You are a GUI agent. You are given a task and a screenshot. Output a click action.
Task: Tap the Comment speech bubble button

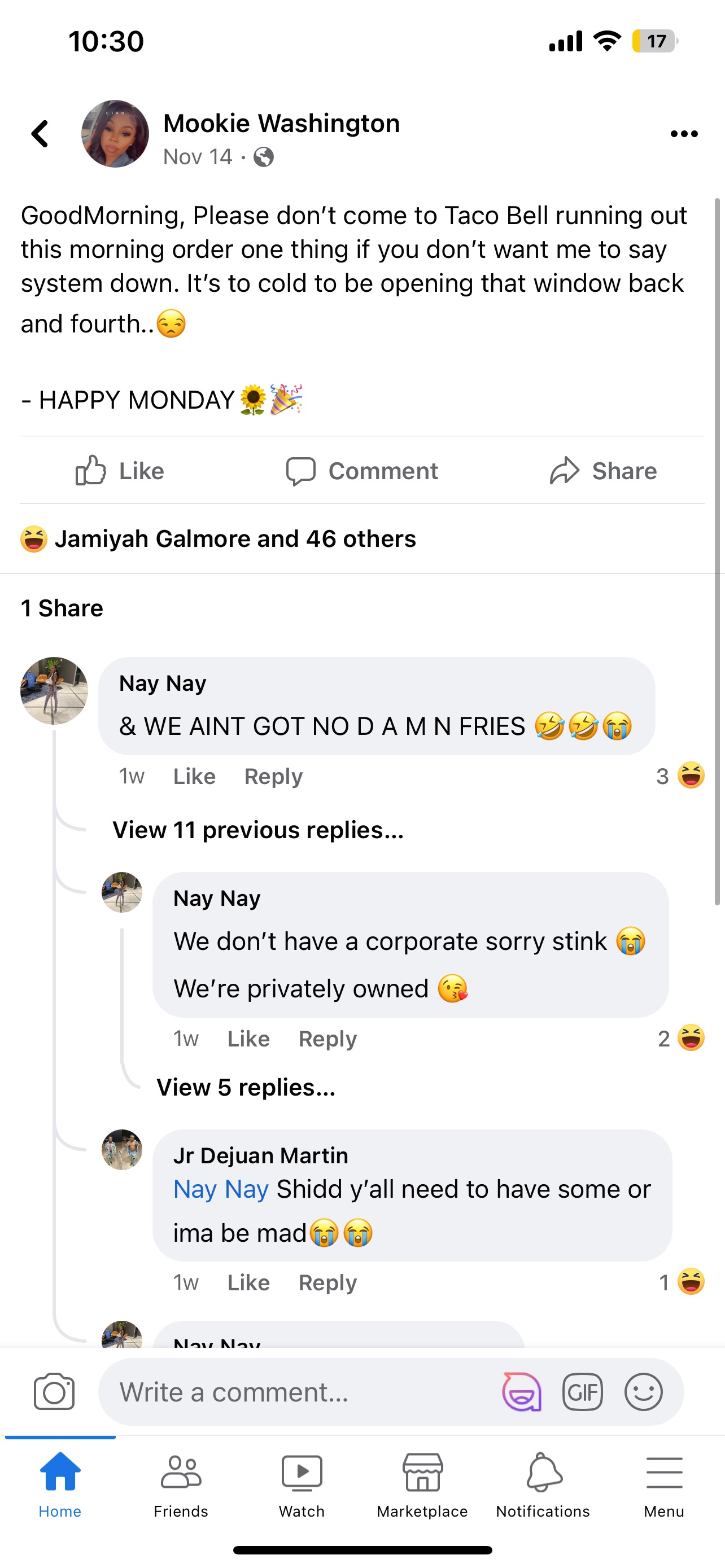(x=362, y=471)
